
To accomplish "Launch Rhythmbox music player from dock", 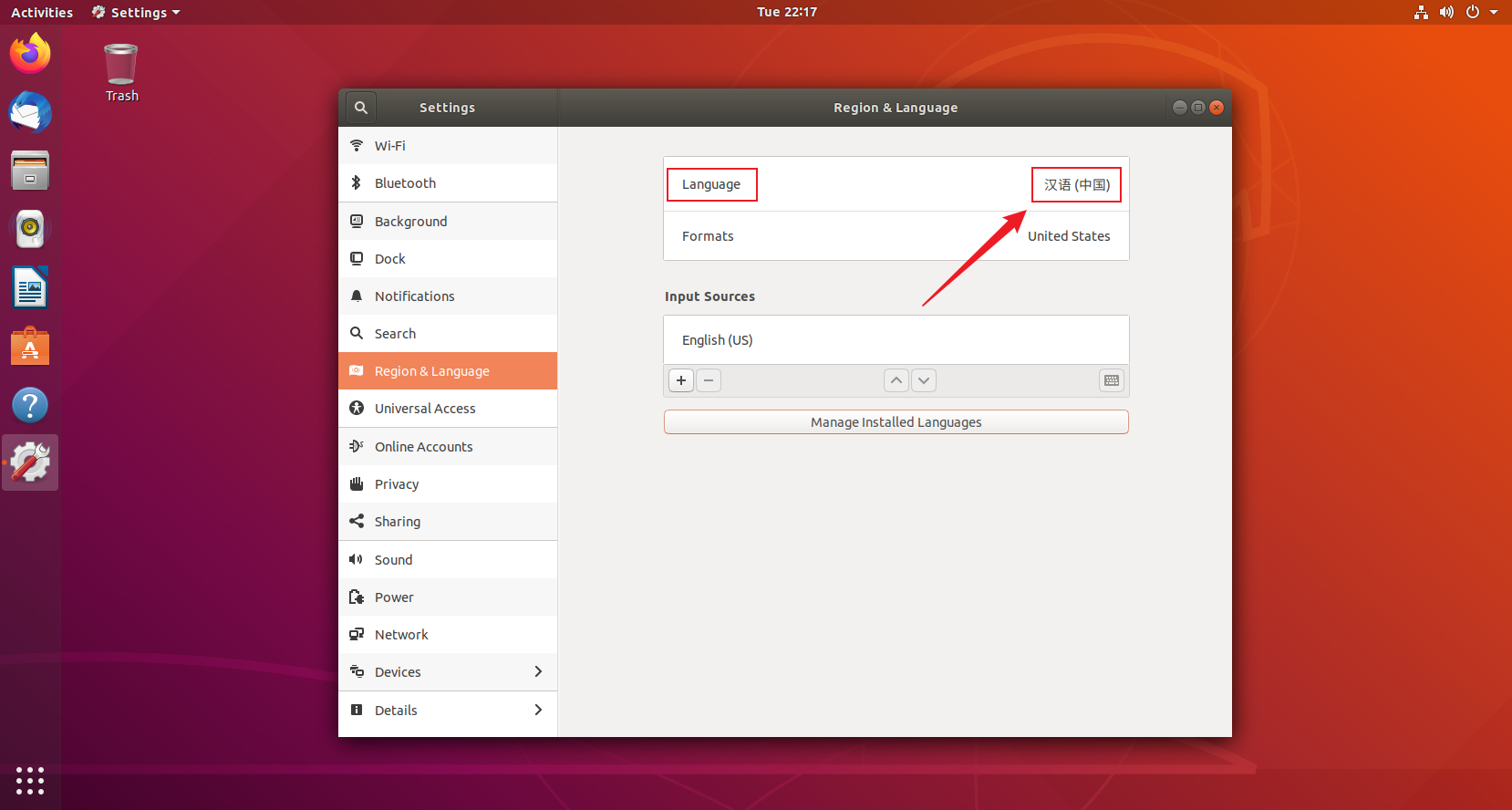I will 30,229.
